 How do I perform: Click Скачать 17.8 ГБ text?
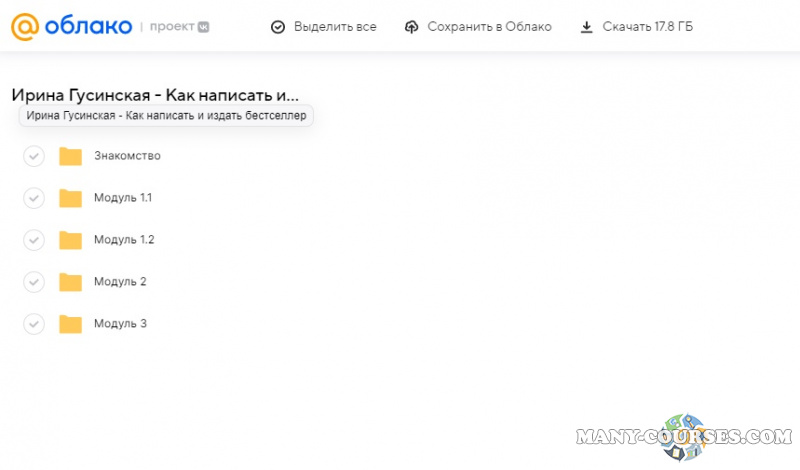(647, 27)
